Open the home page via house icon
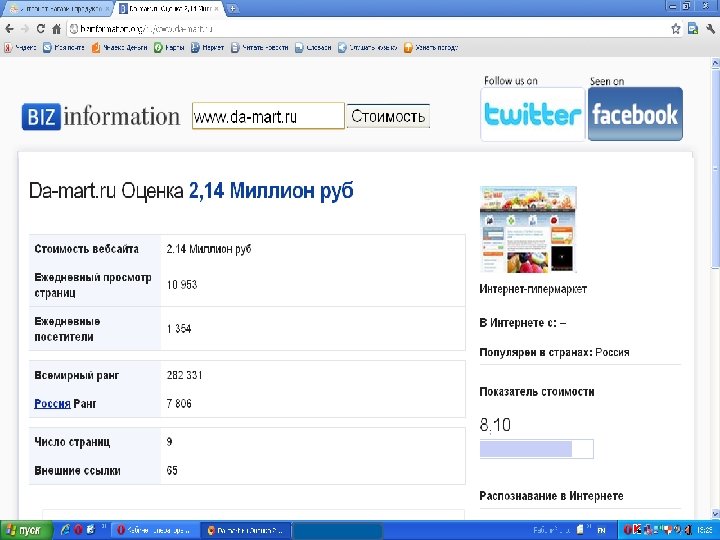This screenshot has height=540, width=720. click(56, 29)
